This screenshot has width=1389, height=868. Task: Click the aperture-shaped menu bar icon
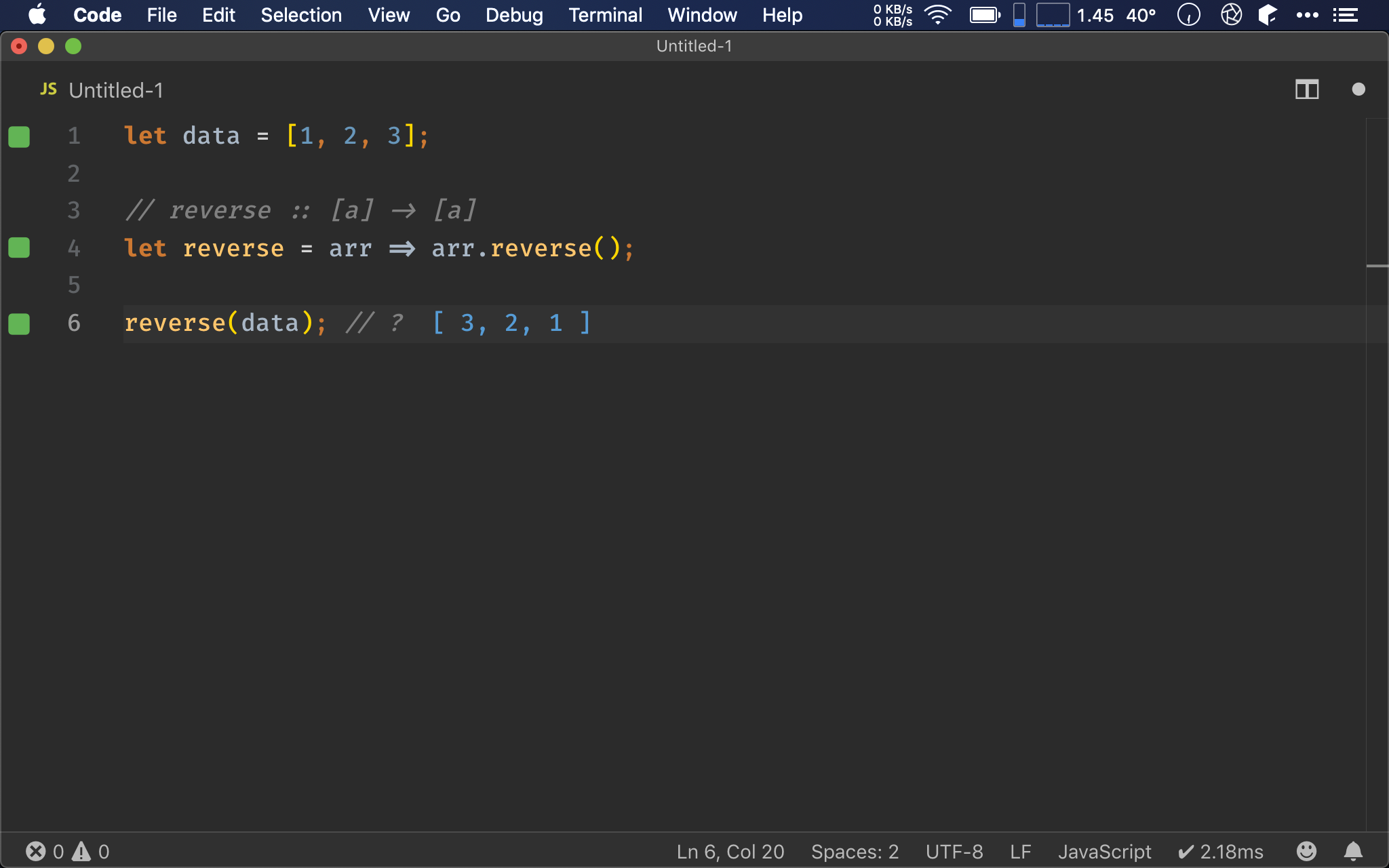(x=1231, y=15)
